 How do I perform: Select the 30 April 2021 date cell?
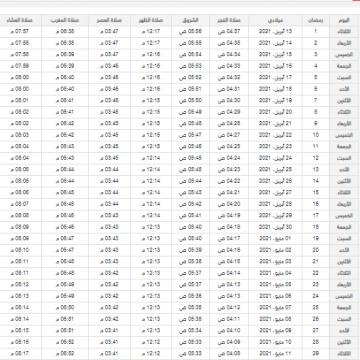[x=275, y=227]
